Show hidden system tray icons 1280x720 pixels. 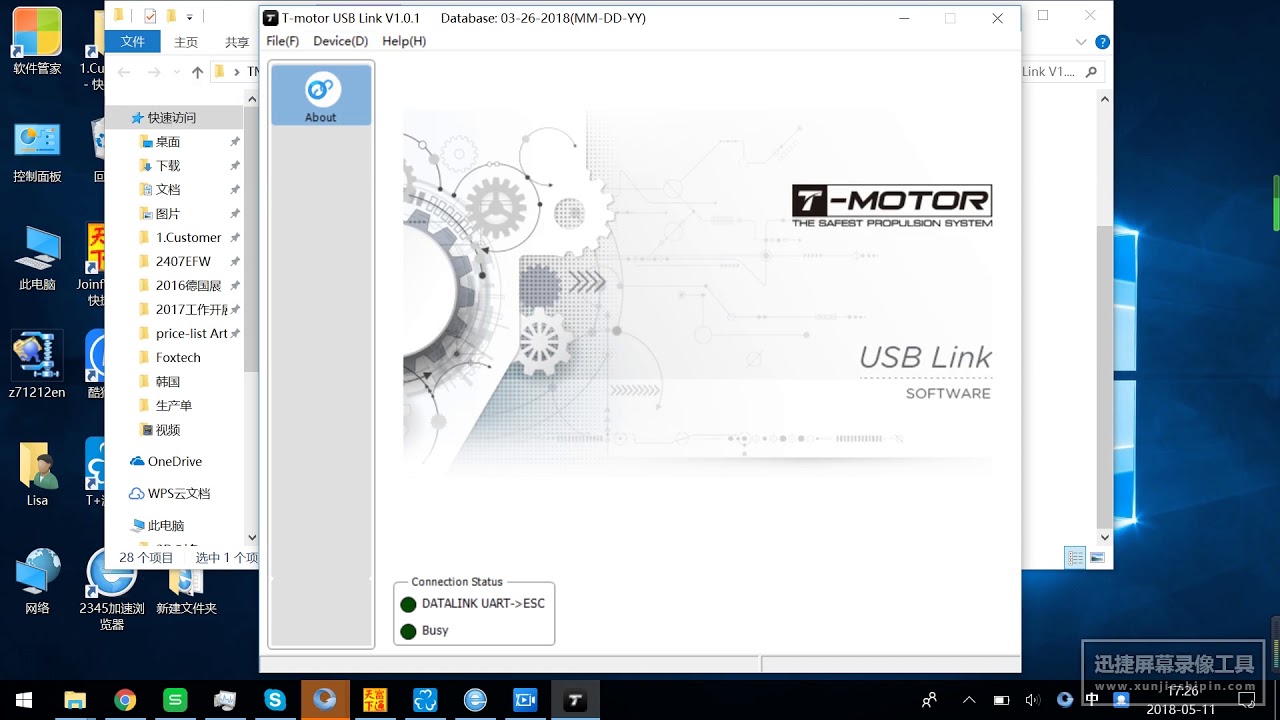coord(969,700)
